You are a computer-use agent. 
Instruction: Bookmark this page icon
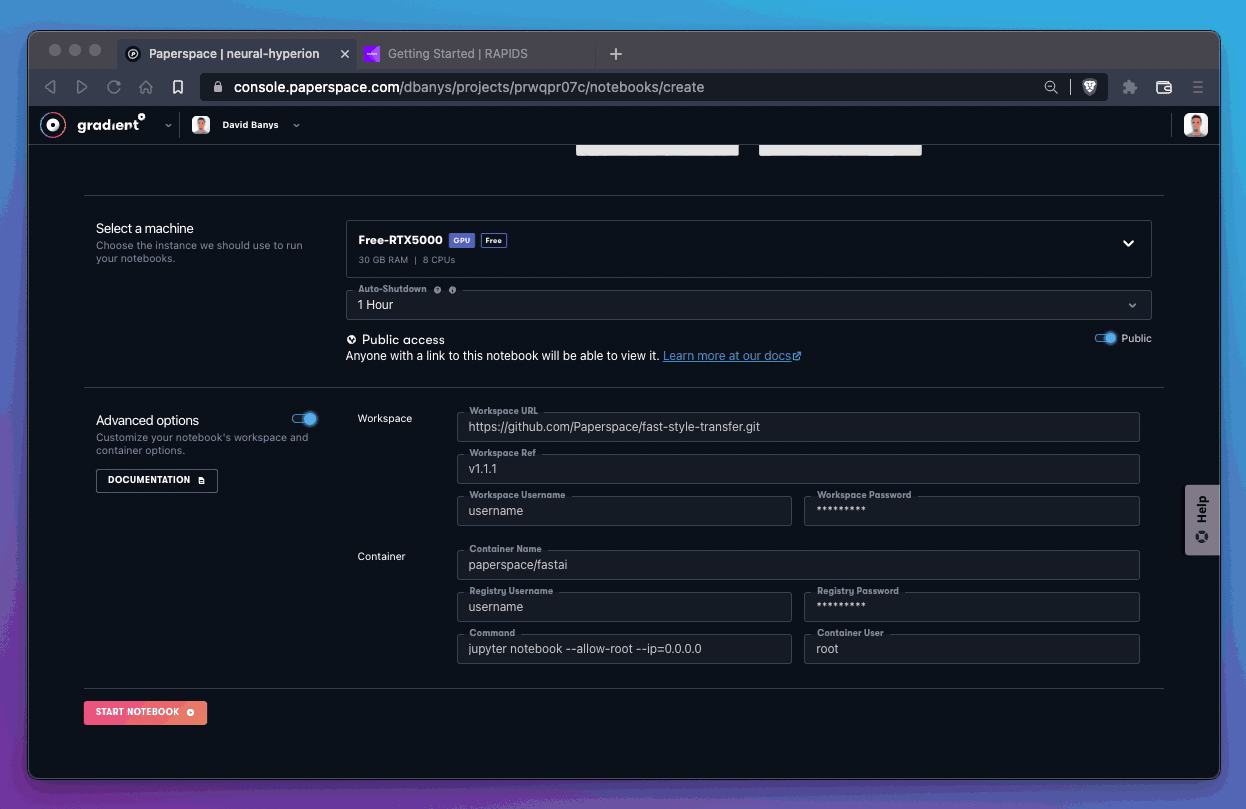pyautogui.click(x=178, y=87)
